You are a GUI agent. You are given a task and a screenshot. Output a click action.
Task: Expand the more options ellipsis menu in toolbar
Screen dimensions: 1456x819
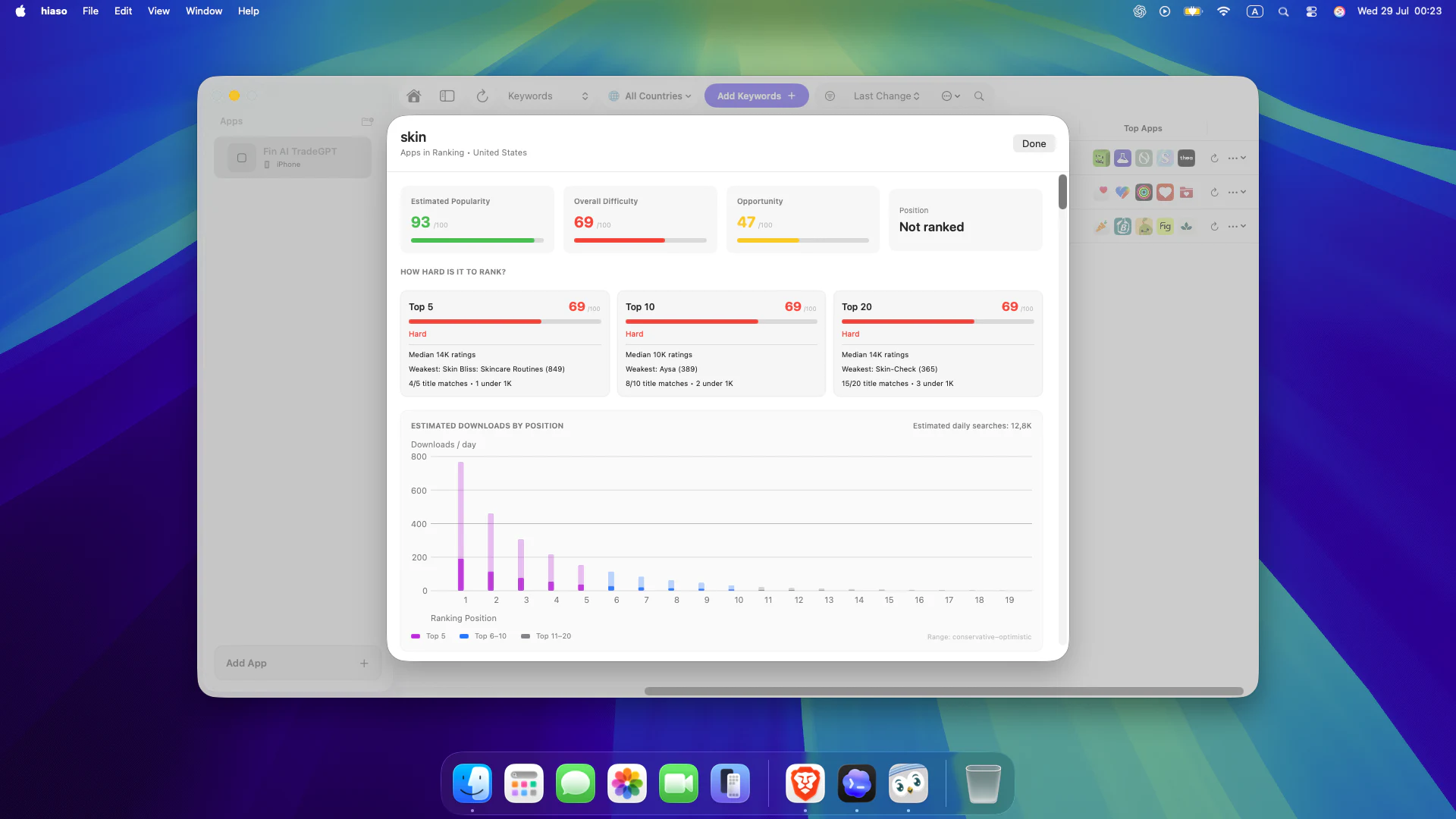click(x=951, y=96)
